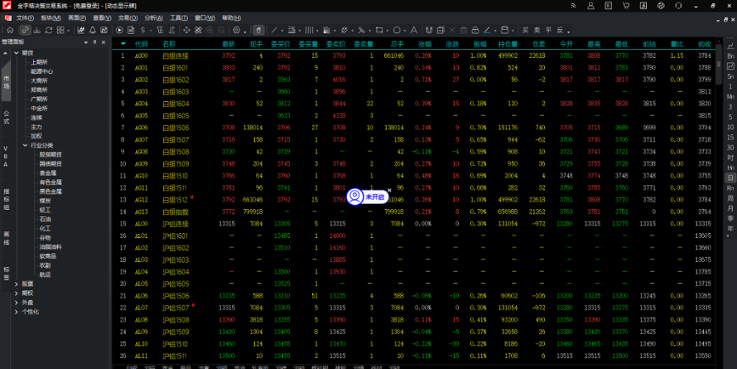Switch to the VBA side tab

pos(6,157)
